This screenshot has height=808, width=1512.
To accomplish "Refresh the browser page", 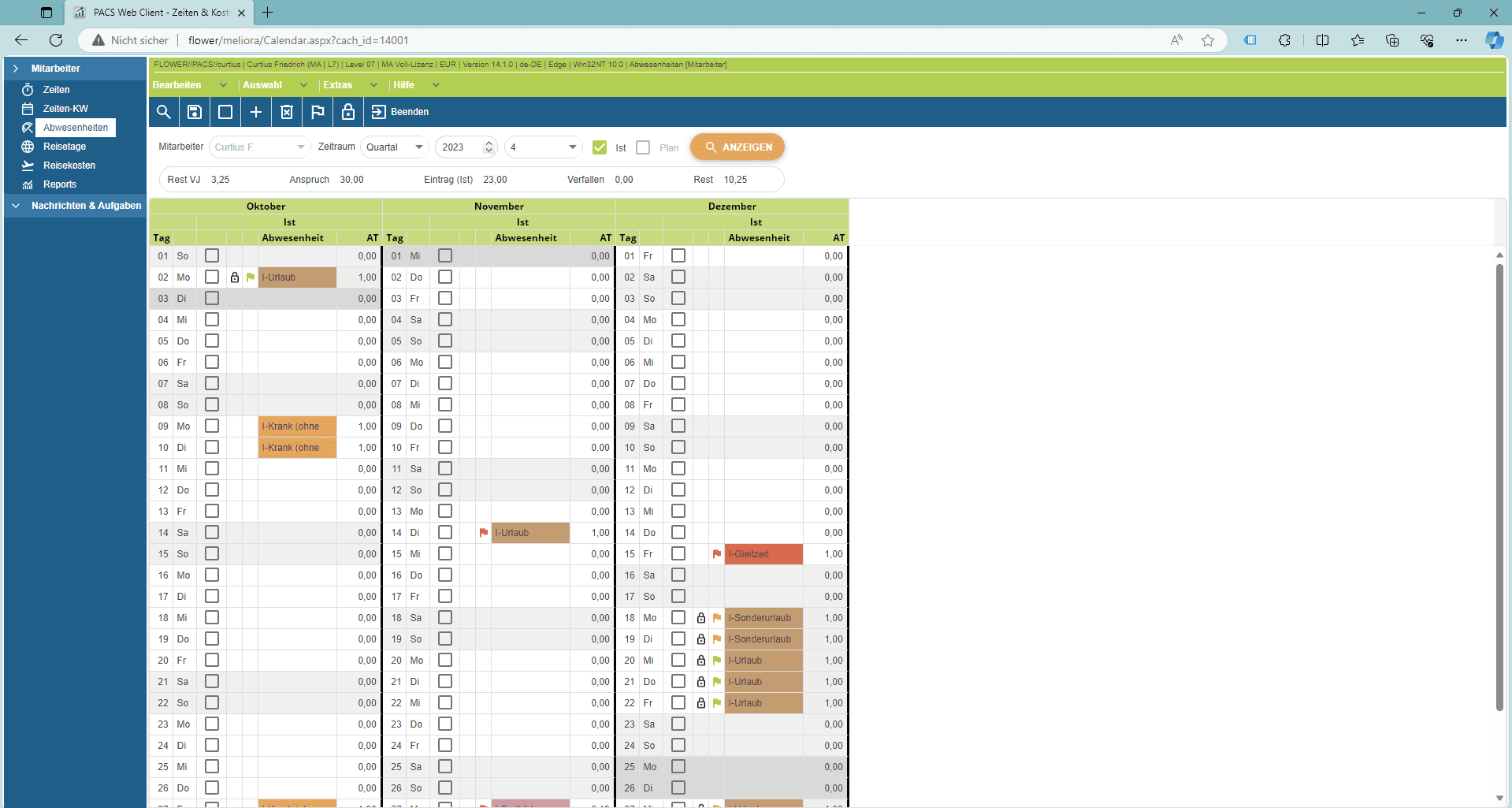I will (56, 40).
